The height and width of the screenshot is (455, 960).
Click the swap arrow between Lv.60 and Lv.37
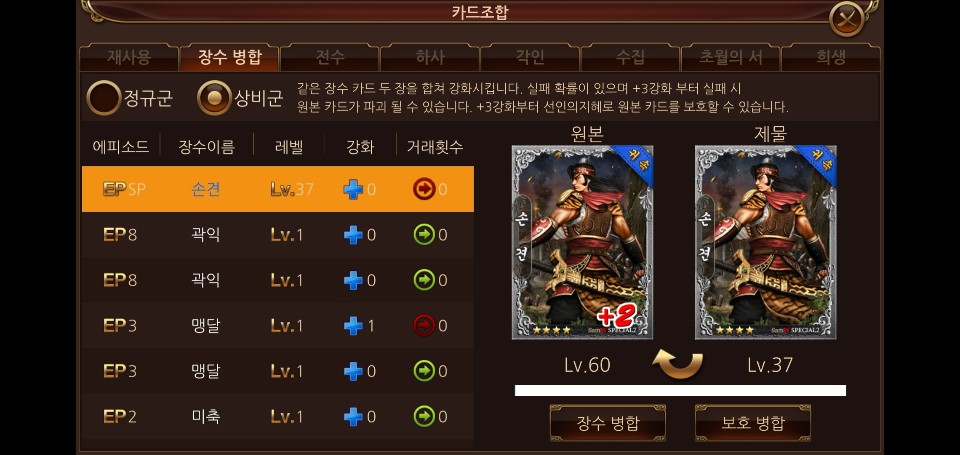[677, 363]
